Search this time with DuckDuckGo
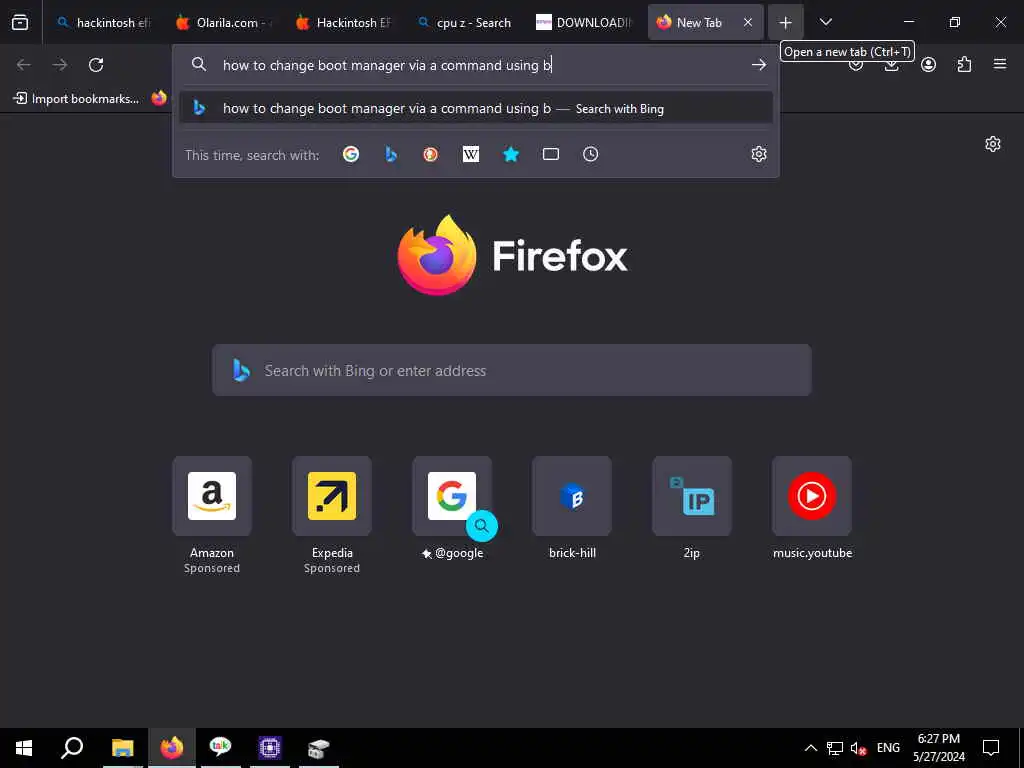 pyautogui.click(x=430, y=154)
